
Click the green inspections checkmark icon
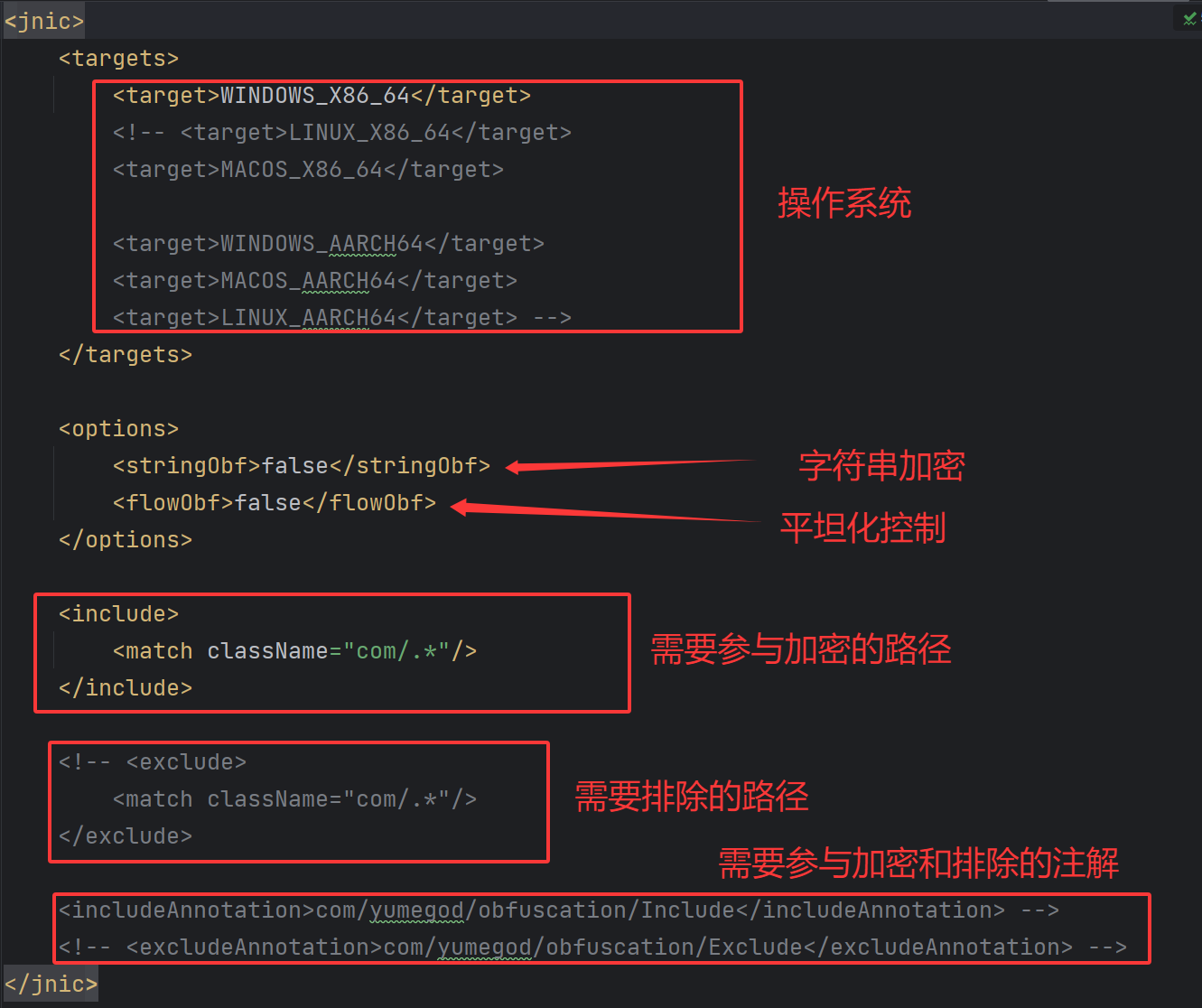(x=1188, y=18)
